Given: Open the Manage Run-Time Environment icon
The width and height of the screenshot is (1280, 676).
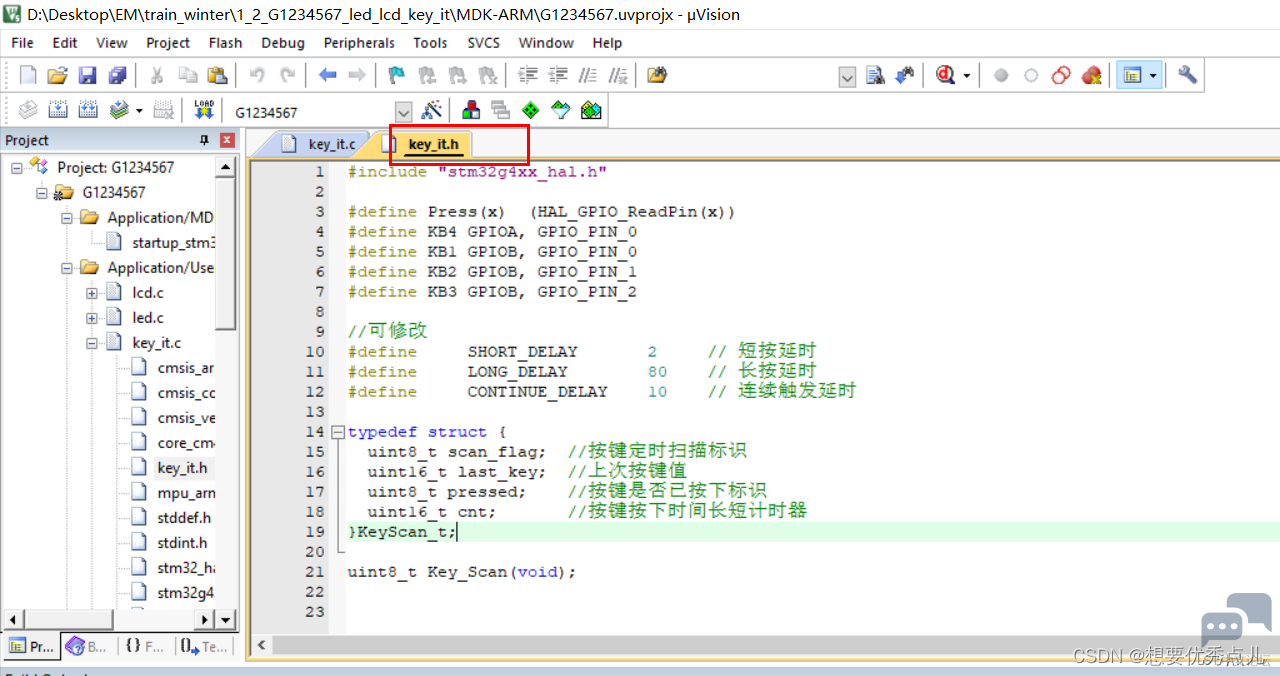Looking at the screenshot, I should click(531, 110).
